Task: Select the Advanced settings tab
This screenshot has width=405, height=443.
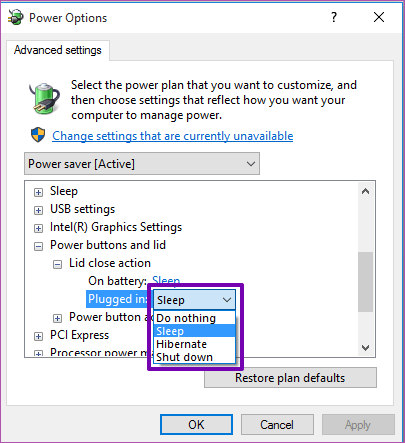Action: pyautogui.click(x=58, y=50)
